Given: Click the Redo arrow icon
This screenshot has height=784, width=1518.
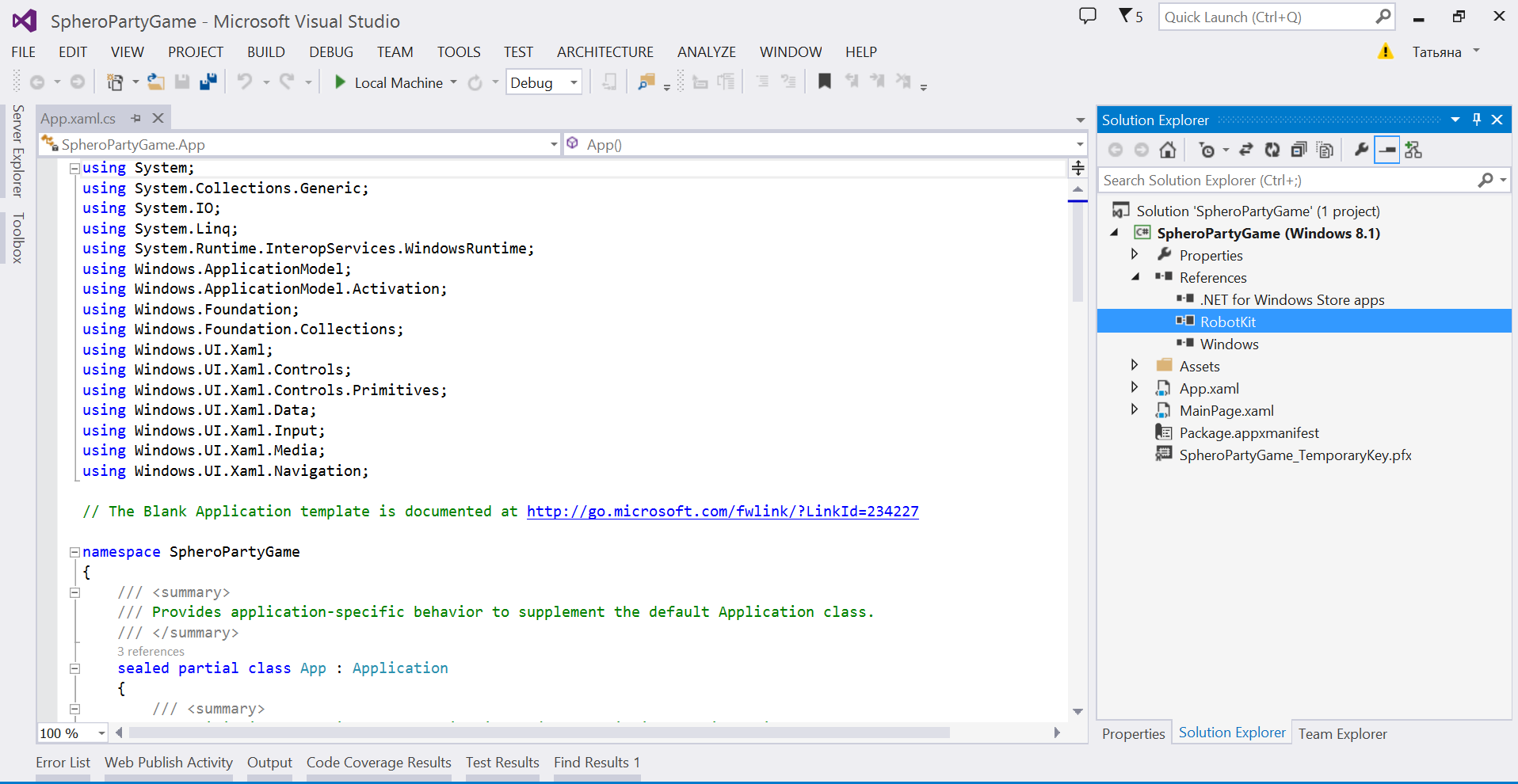Looking at the screenshot, I should pos(287,82).
